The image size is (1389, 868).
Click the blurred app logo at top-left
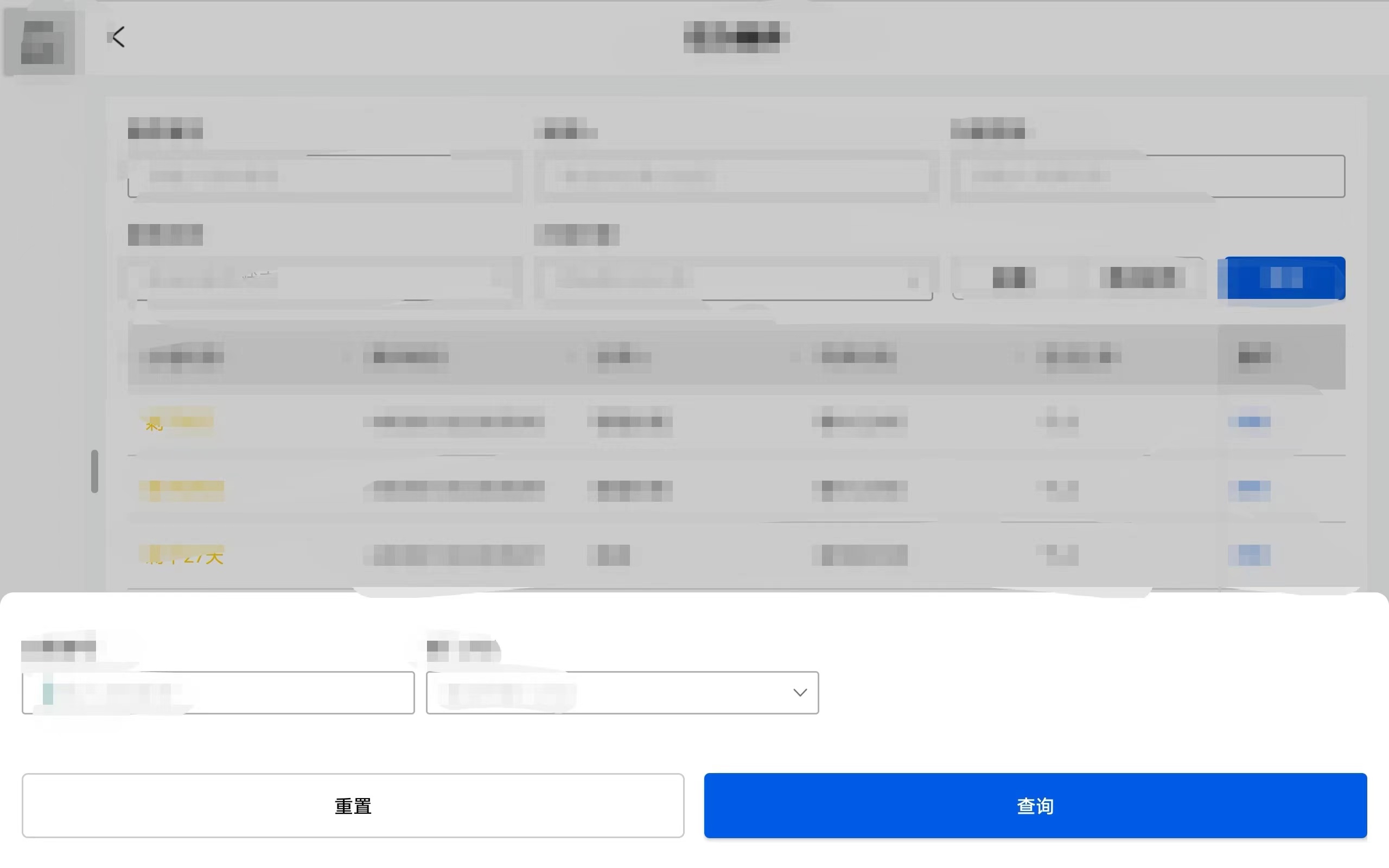click(x=41, y=41)
